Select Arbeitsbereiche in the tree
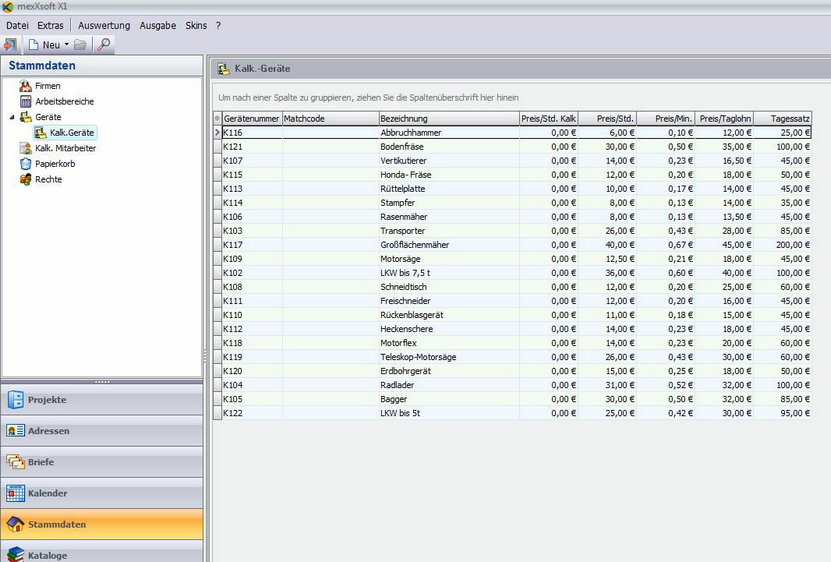Screen dimensions: 831x562 (x=65, y=101)
